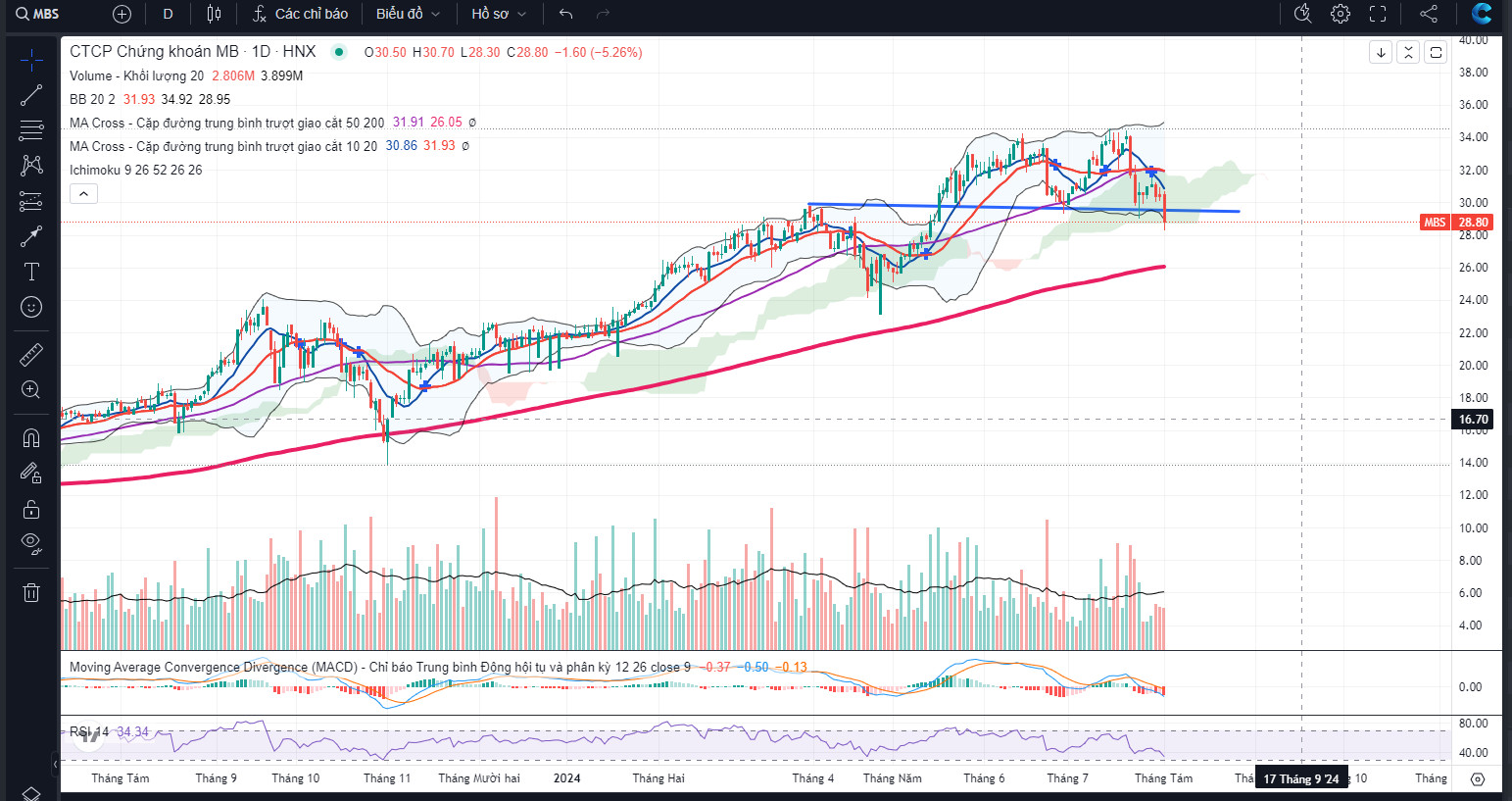
Task: Toggle magnet mode for drawings
Action: point(31,437)
